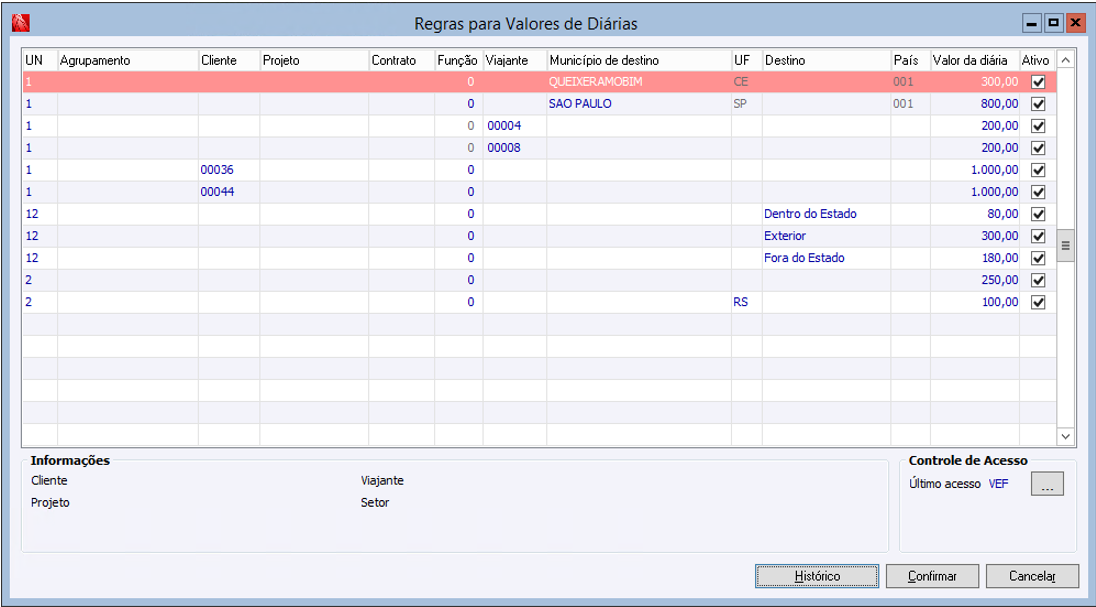Toggle Ativo checkbox for cliente 00036 row

point(1038,170)
